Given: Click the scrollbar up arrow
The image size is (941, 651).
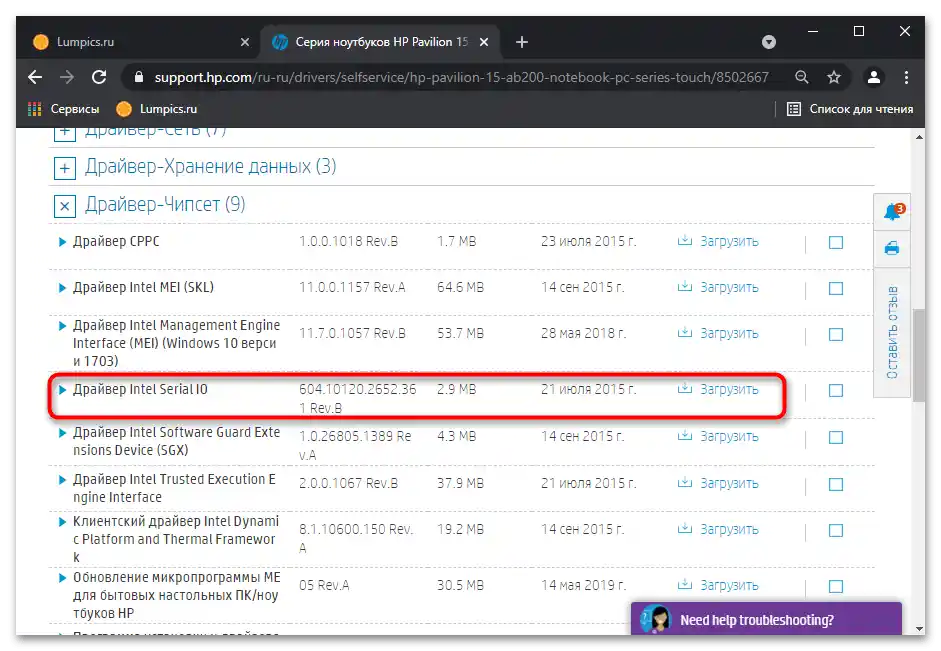Looking at the screenshot, I should tap(919, 137).
